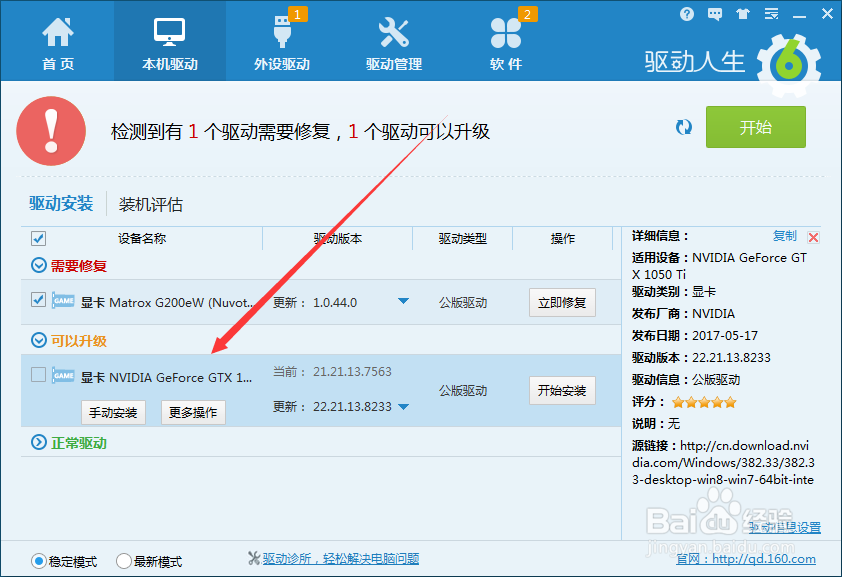Click the 外设驱动 notification badge 1
This screenshot has height=577, width=842.
pos(298,14)
